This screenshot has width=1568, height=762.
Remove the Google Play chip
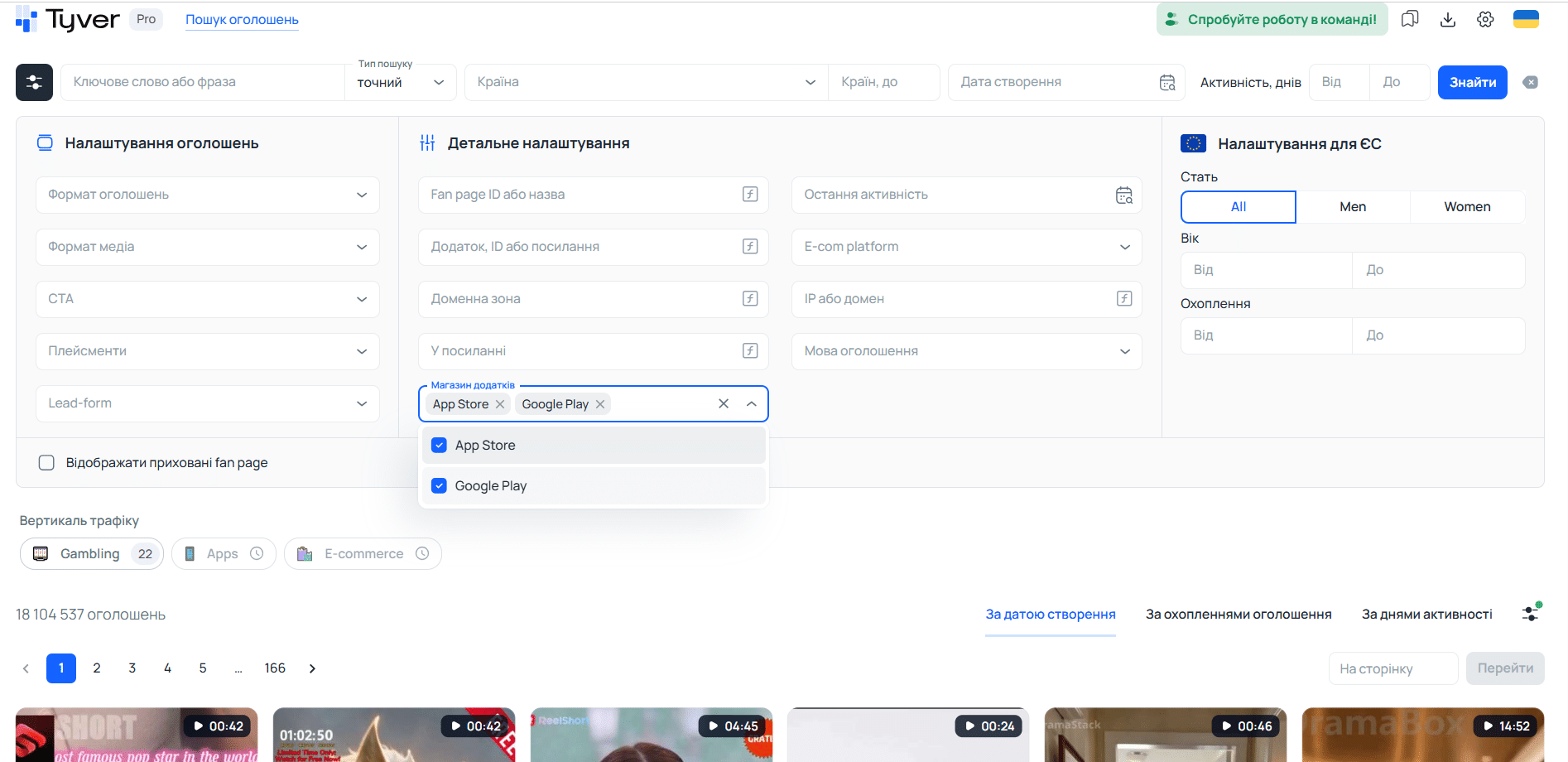click(600, 404)
